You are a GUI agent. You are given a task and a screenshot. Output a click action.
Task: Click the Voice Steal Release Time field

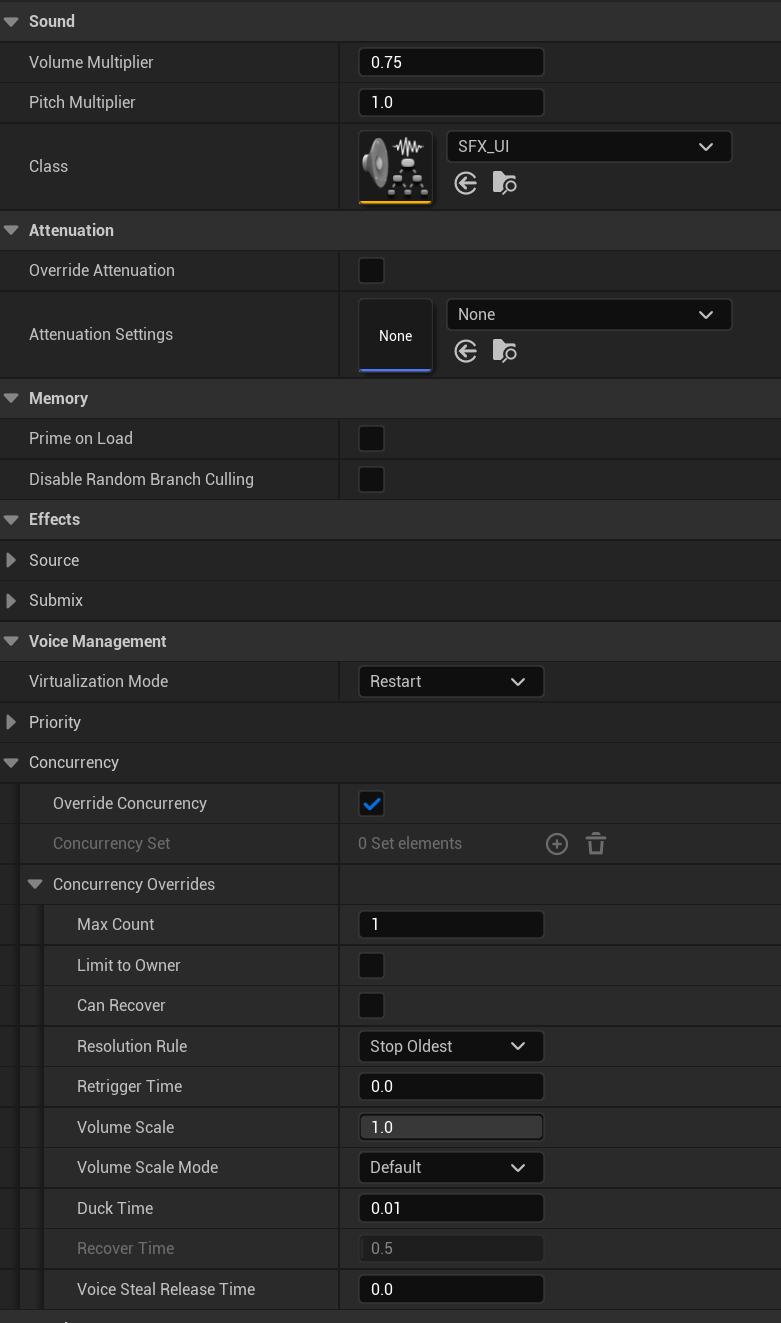(x=451, y=1289)
